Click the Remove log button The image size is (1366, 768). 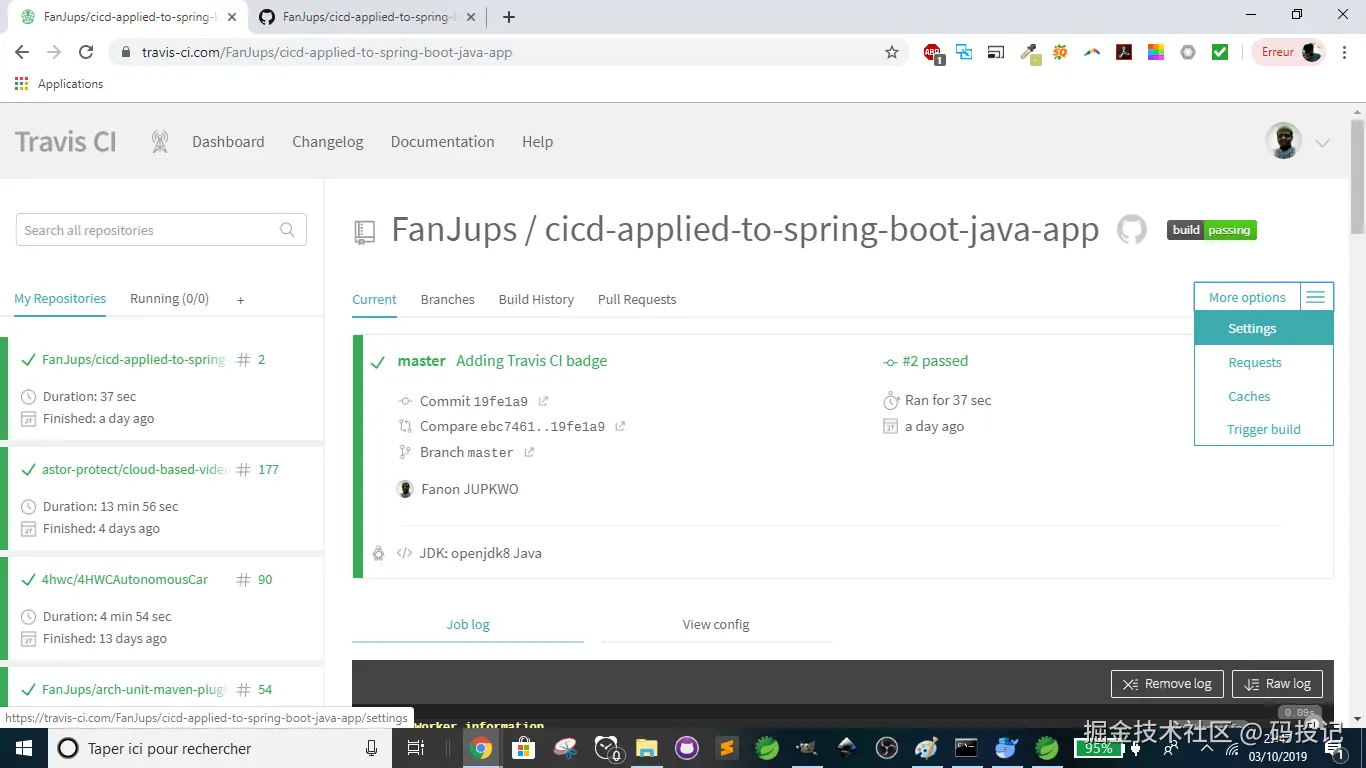coord(1167,684)
